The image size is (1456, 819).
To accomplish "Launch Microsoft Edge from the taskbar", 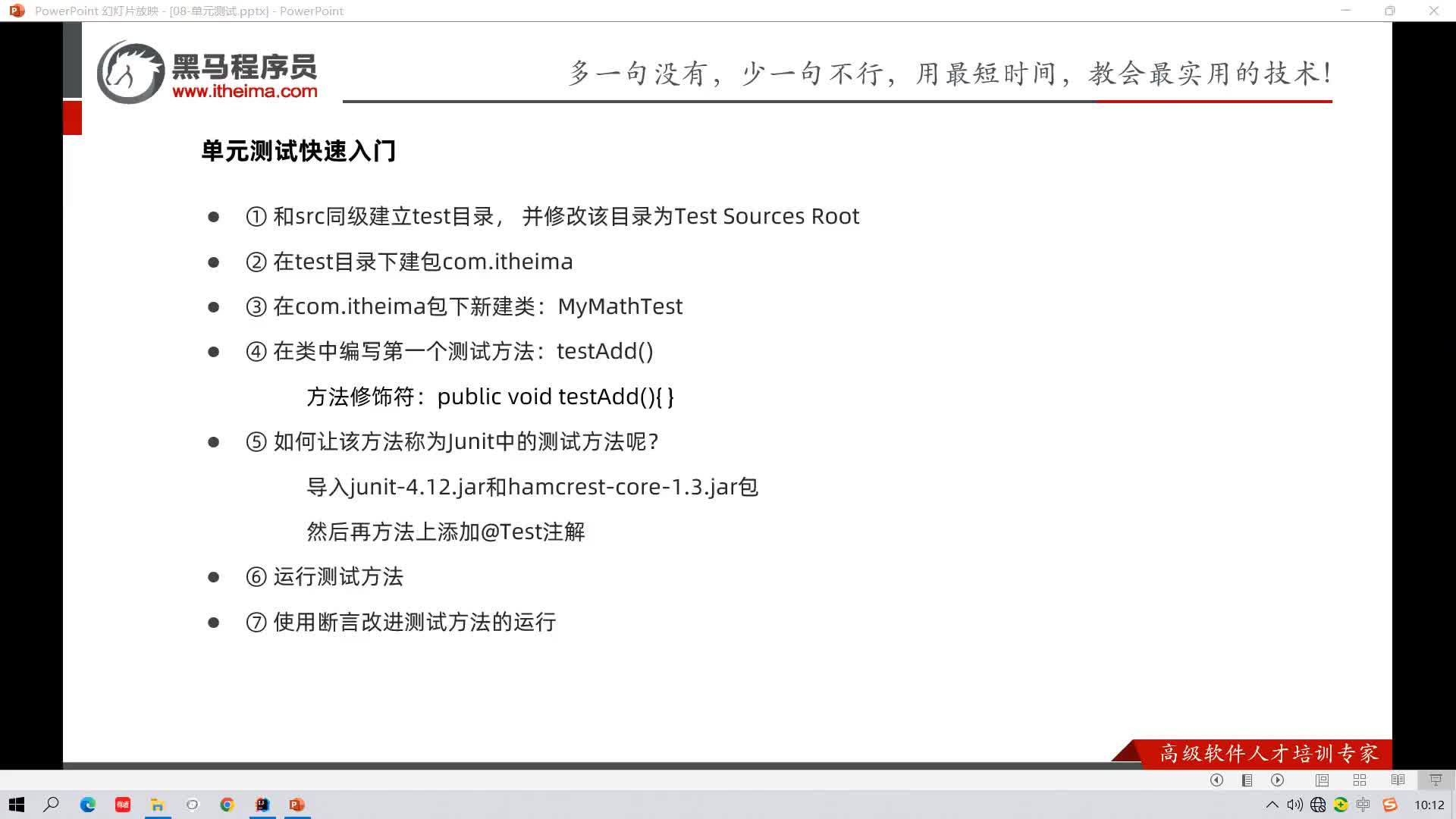I will [88, 805].
